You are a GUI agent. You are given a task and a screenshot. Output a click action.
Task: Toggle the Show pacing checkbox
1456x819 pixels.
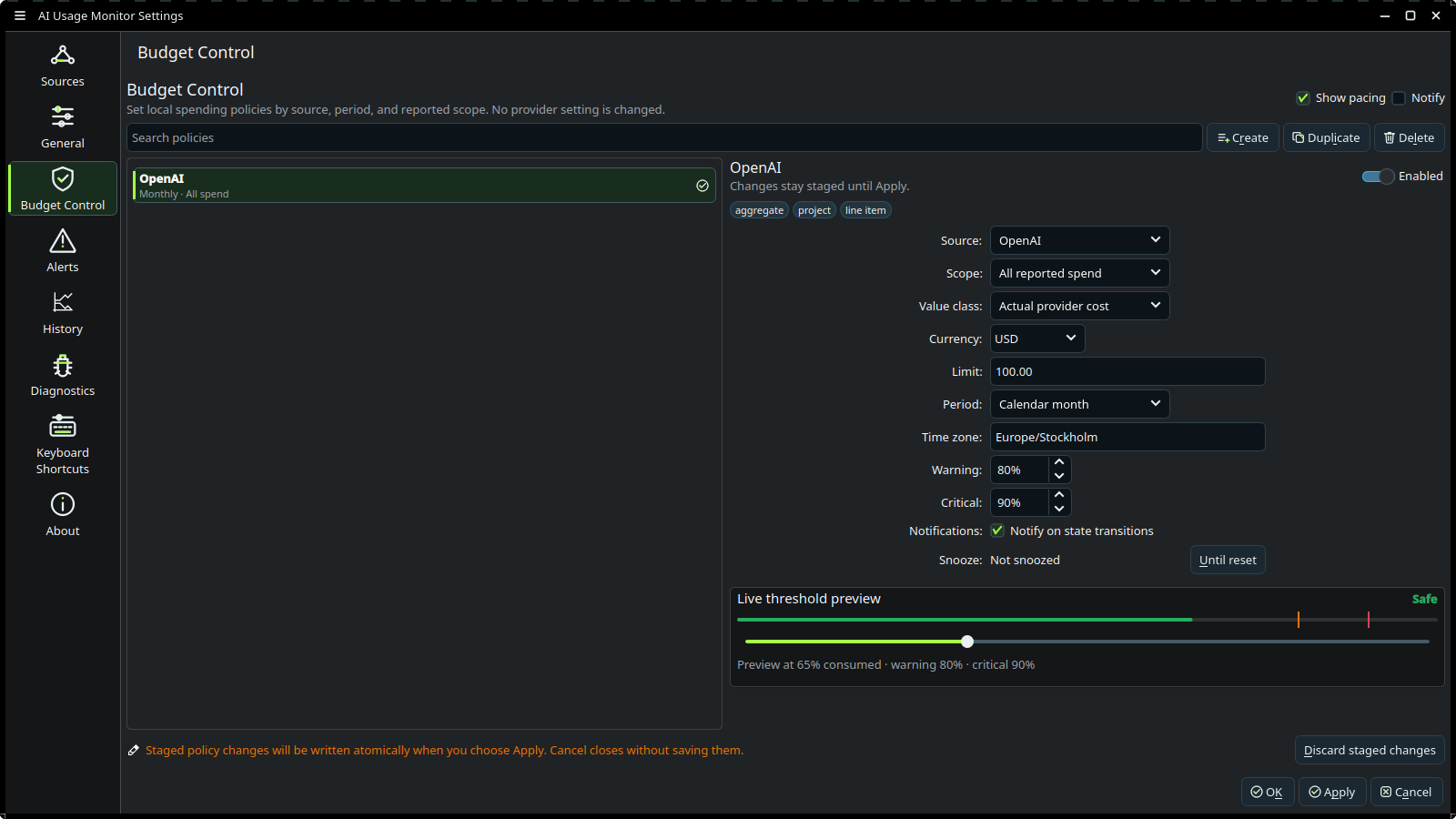pos(1303,98)
